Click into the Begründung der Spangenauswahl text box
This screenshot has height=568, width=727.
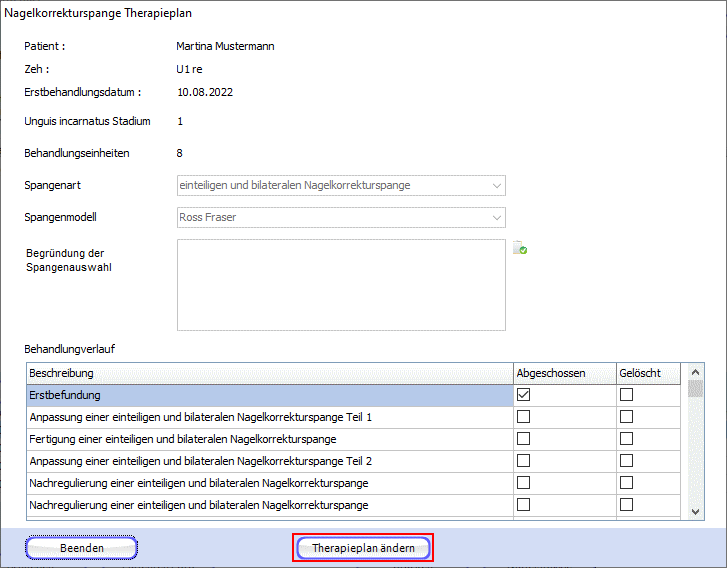pos(341,284)
